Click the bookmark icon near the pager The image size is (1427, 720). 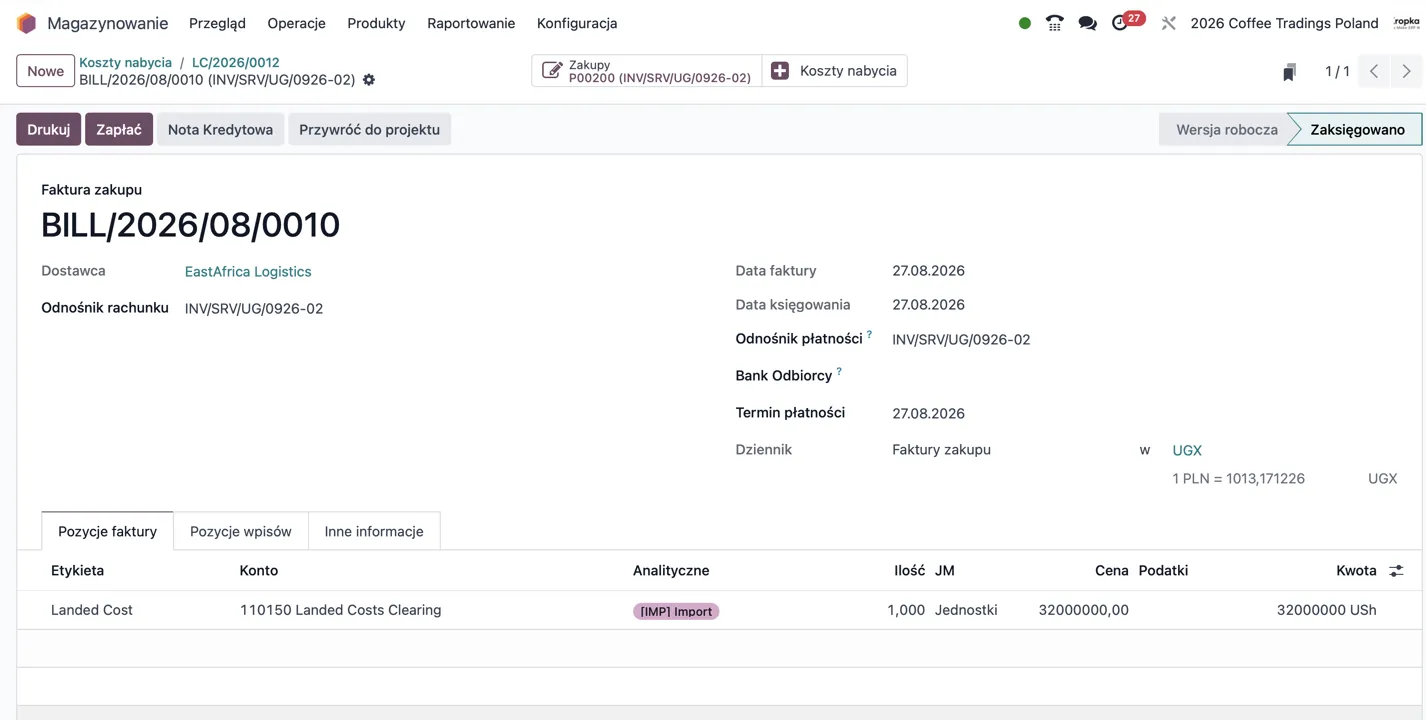tap(1289, 72)
